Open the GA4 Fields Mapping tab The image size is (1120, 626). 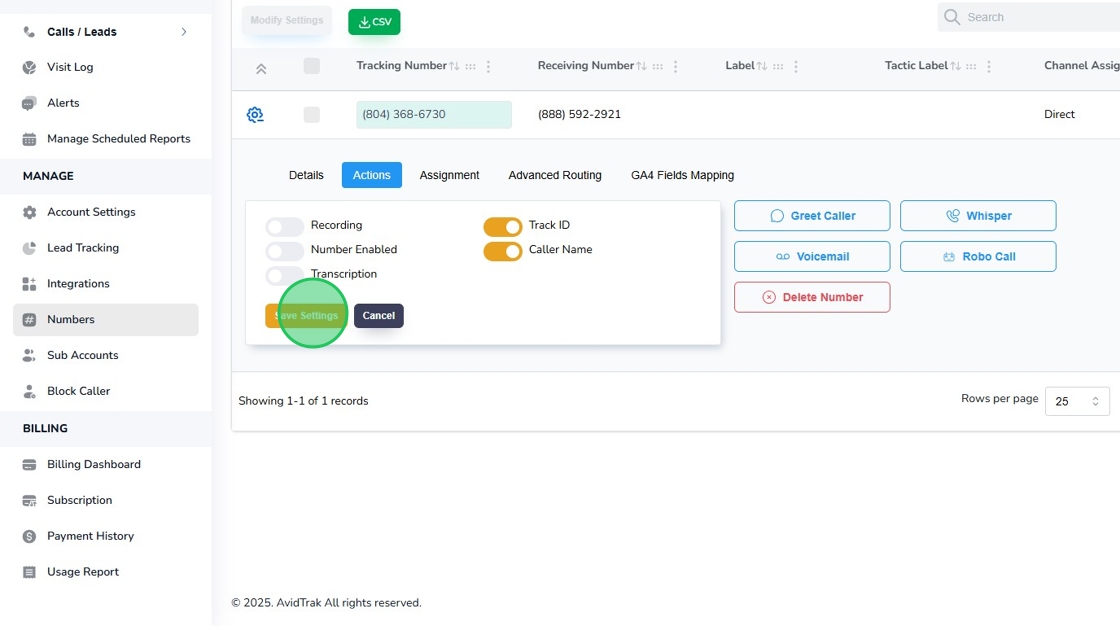pyautogui.click(x=682, y=175)
